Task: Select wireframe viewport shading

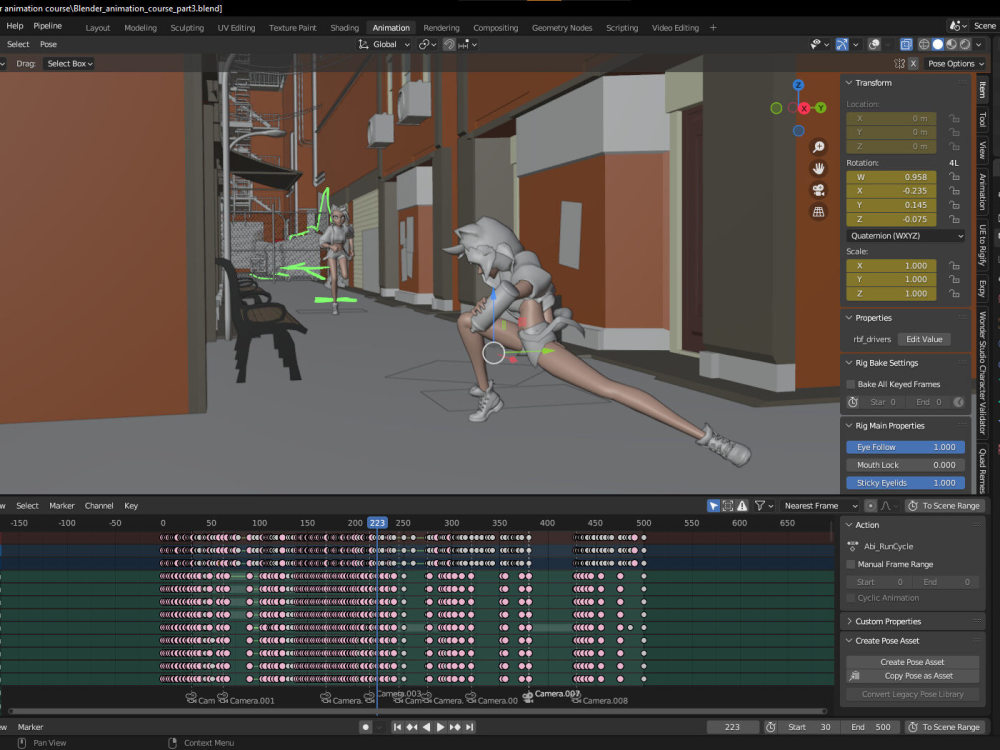Action: pyautogui.click(x=923, y=44)
